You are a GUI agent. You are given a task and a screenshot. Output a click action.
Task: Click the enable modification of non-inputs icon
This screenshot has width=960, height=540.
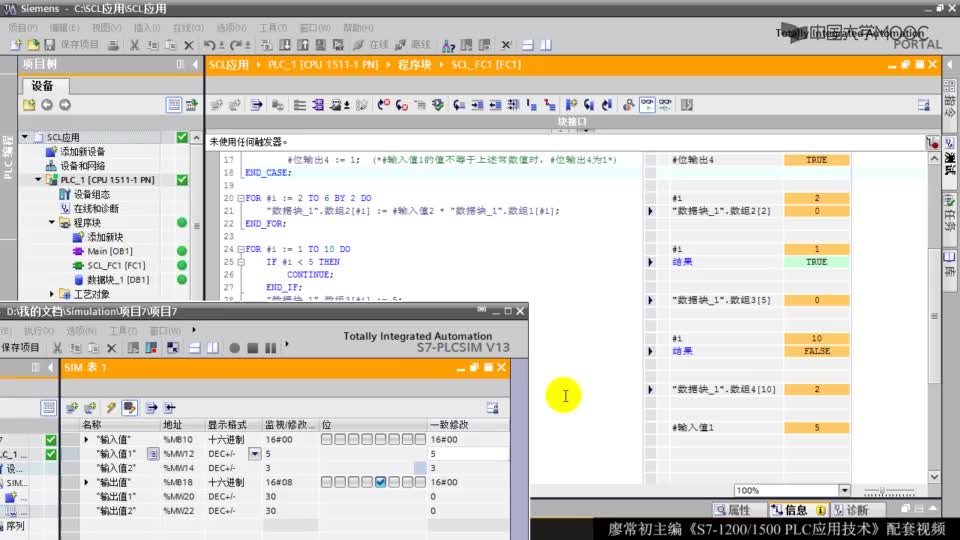[x=129, y=408]
